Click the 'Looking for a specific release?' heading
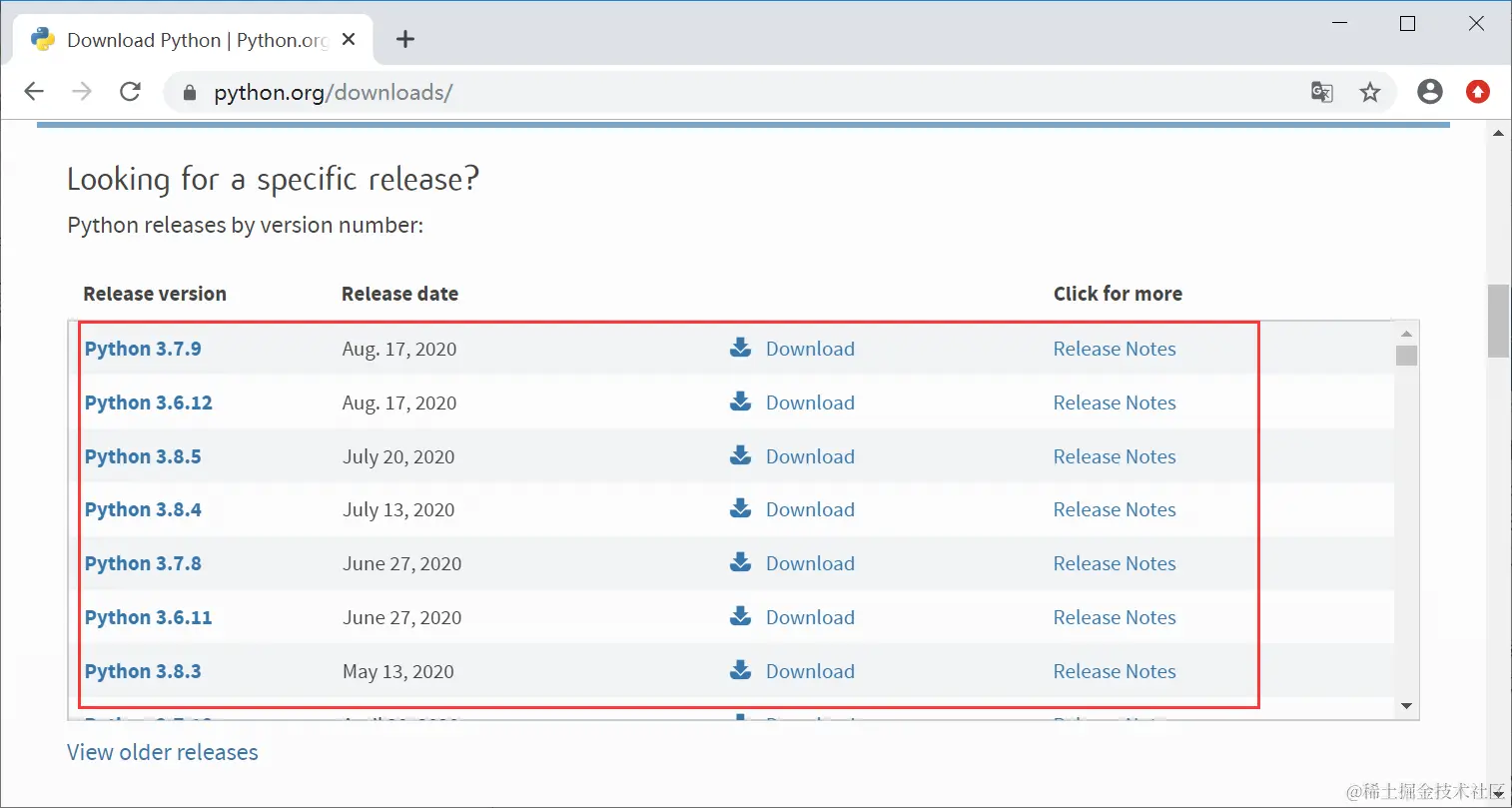The height and width of the screenshot is (808, 1512). (273, 179)
